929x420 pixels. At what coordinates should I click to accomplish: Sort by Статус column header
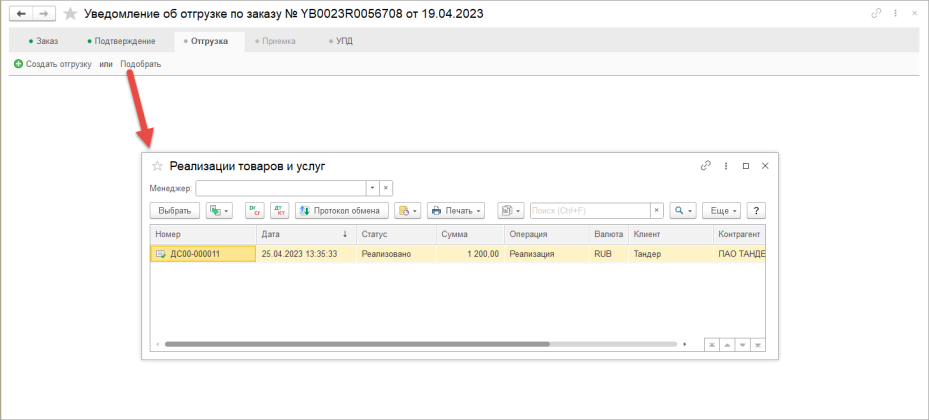tap(396, 235)
